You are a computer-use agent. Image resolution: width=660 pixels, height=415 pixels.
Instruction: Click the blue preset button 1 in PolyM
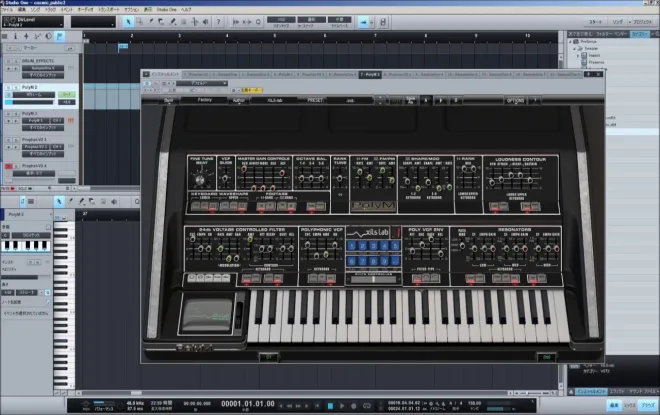pyautogui.click(x=352, y=245)
